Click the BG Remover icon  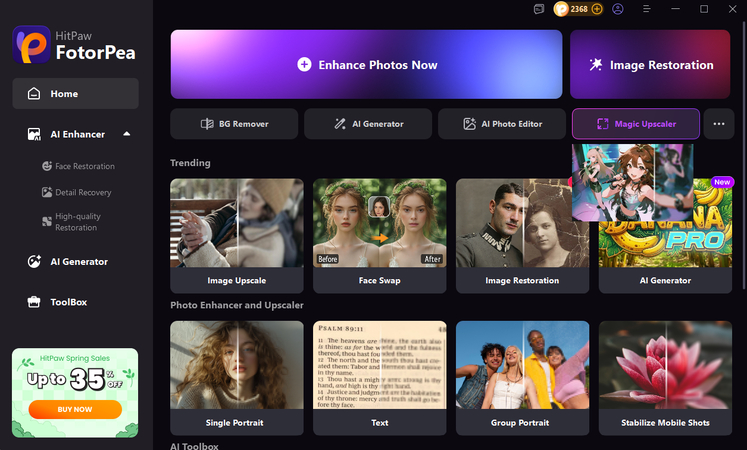[x=207, y=124]
